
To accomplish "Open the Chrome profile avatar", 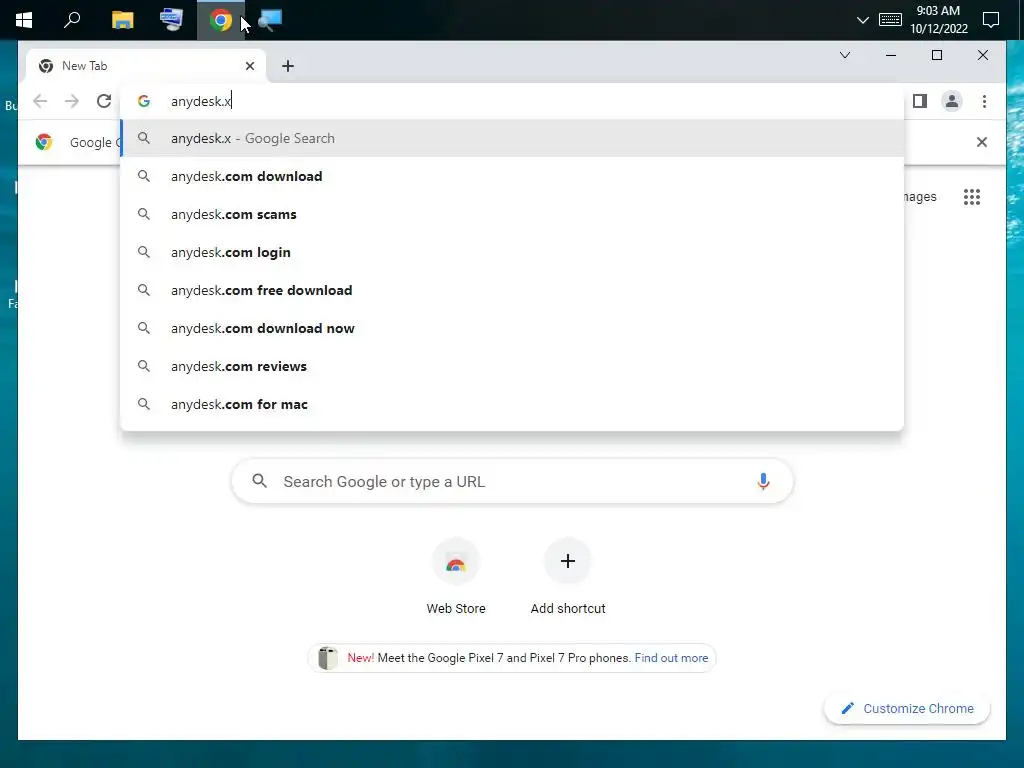I will click(x=952, y=101).
